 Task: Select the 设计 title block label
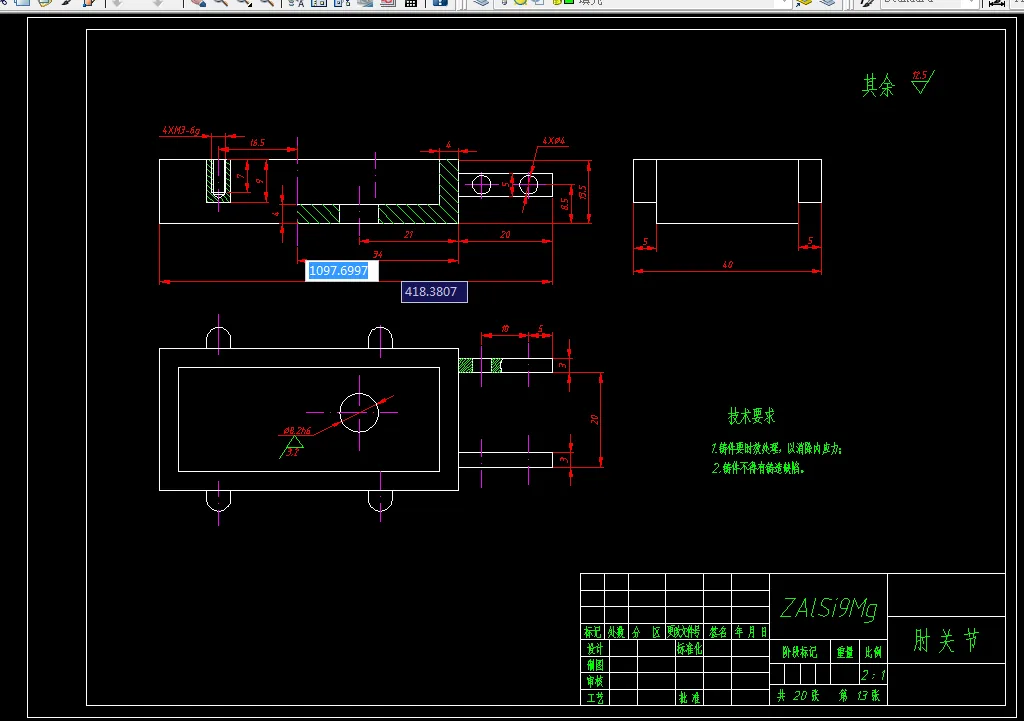click(595, 649)
